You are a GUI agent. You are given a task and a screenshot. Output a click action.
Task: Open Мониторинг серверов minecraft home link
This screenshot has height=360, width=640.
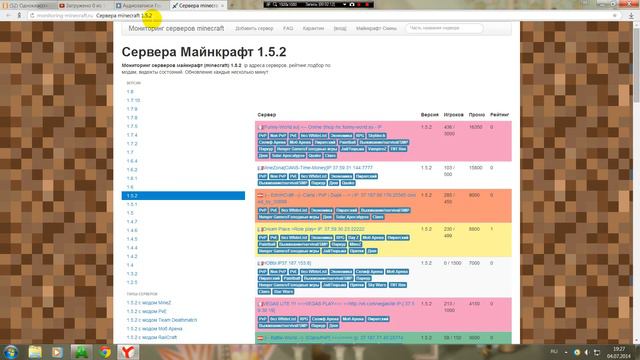point(176,28)
